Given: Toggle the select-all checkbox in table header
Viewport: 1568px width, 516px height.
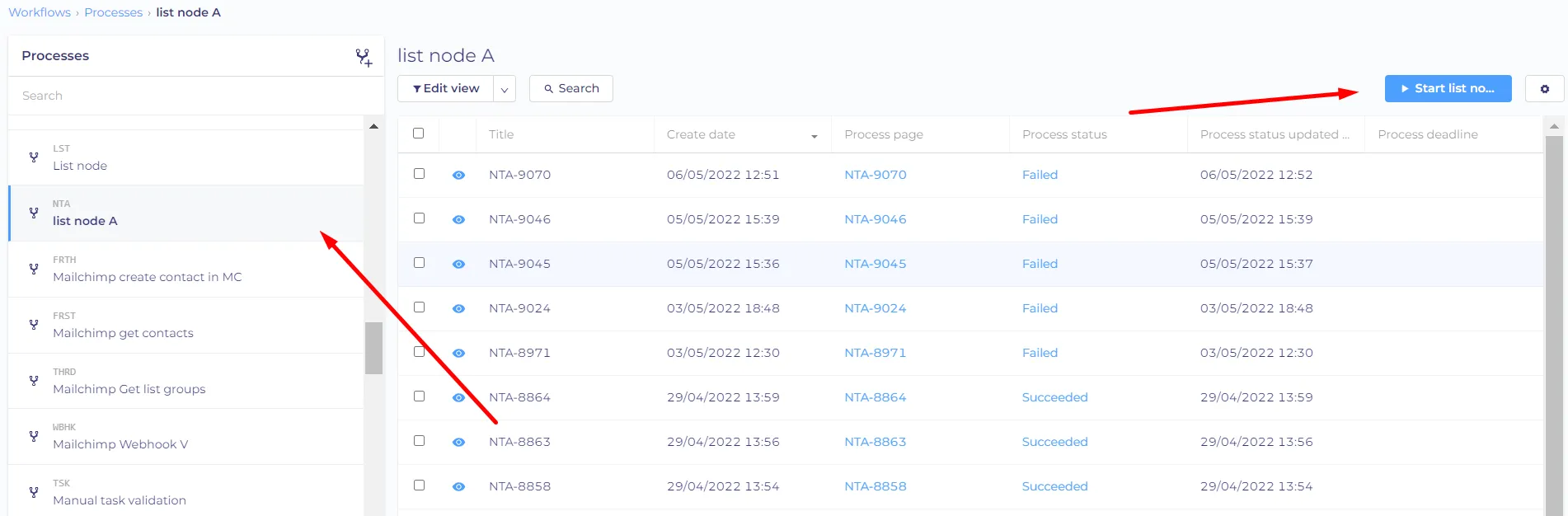Looking at the screenshot, I should pos(419,133).
